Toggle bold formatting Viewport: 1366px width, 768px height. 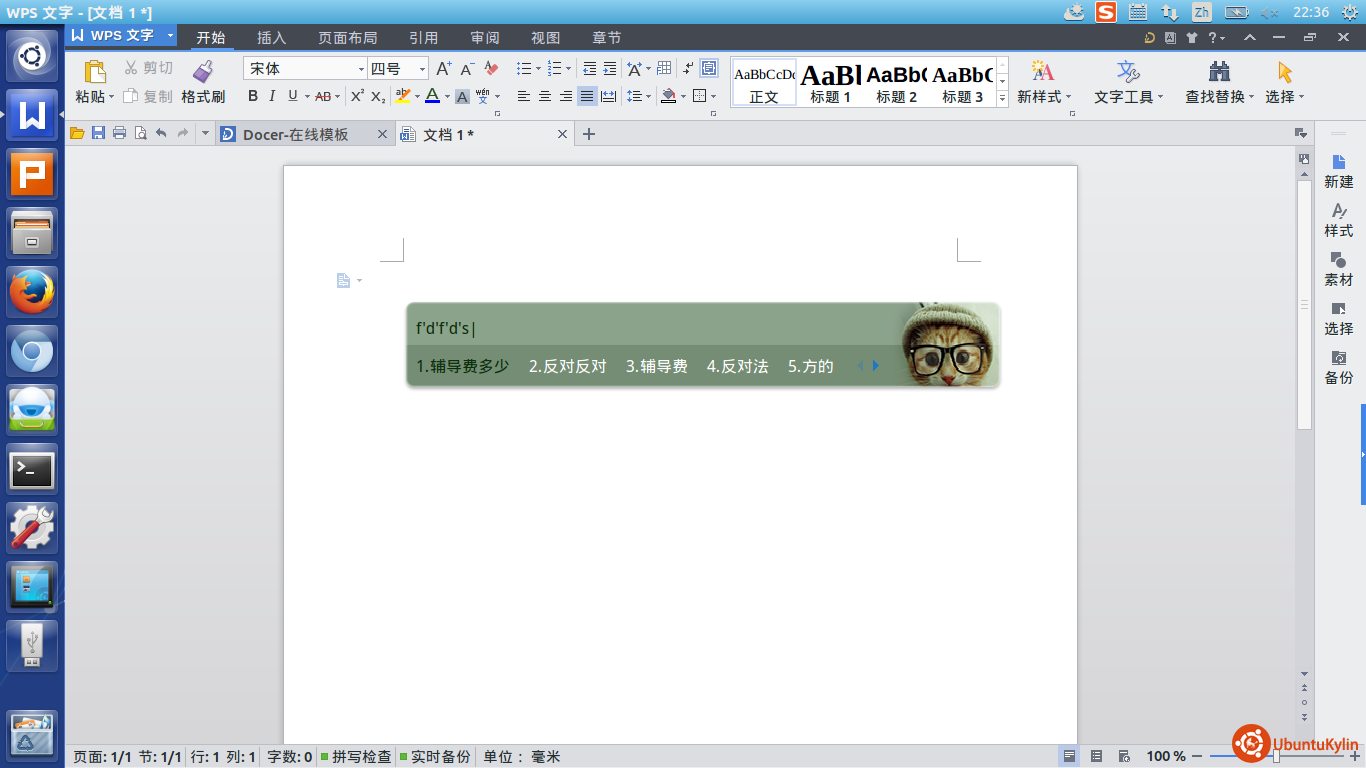point(253,96)
